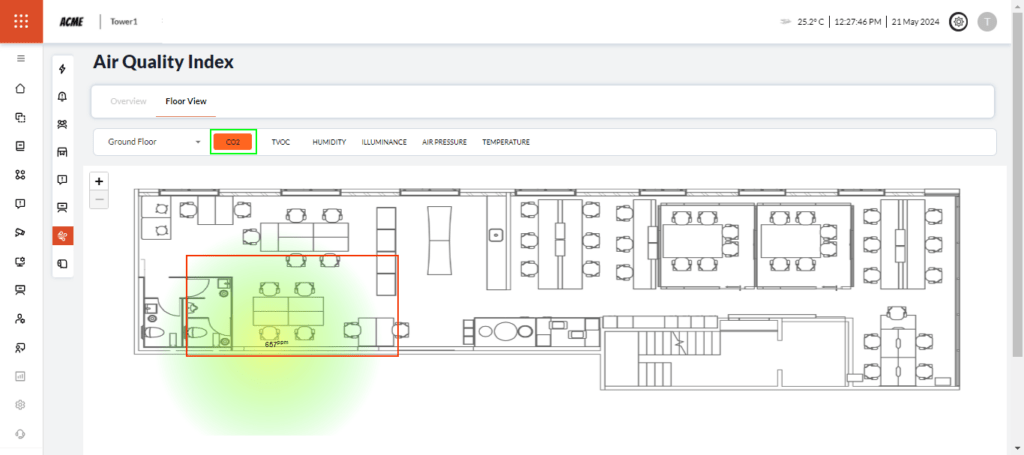Image resolution: width=1024 pixels, height=455 pixels.
Task: Show HUMIDITY on the floor map
Action: pos(329,142)
